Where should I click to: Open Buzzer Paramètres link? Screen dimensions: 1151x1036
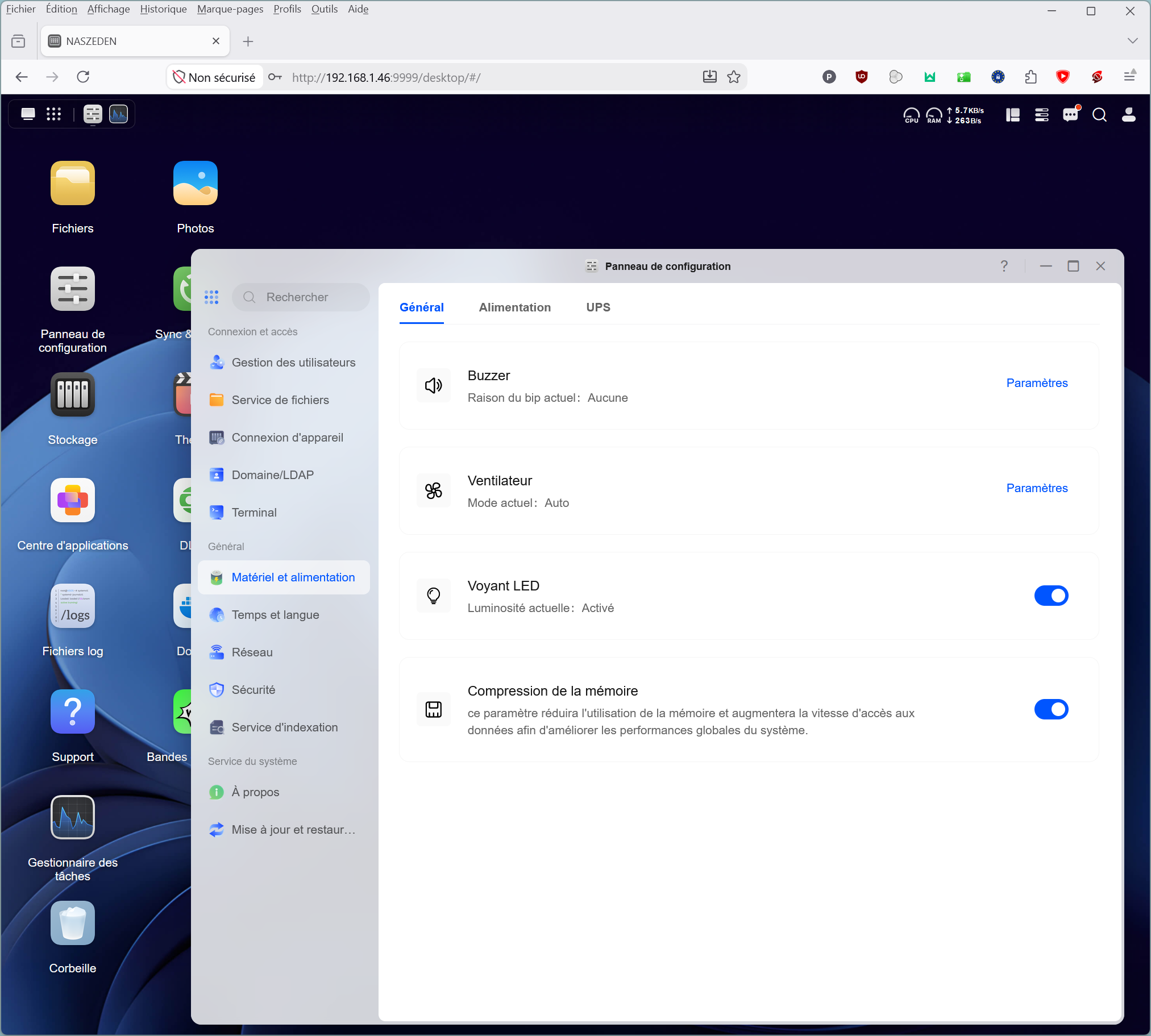[1037, 383]
